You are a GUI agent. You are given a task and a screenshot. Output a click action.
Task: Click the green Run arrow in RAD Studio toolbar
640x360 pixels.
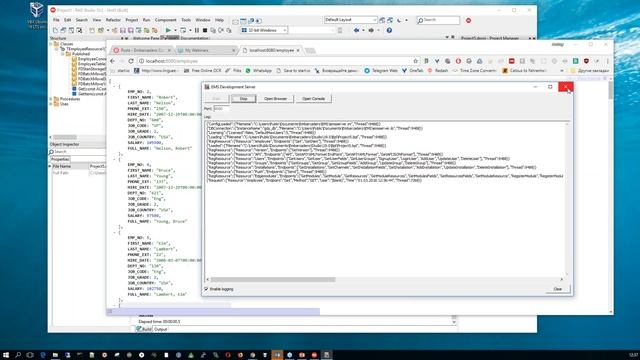168,30
